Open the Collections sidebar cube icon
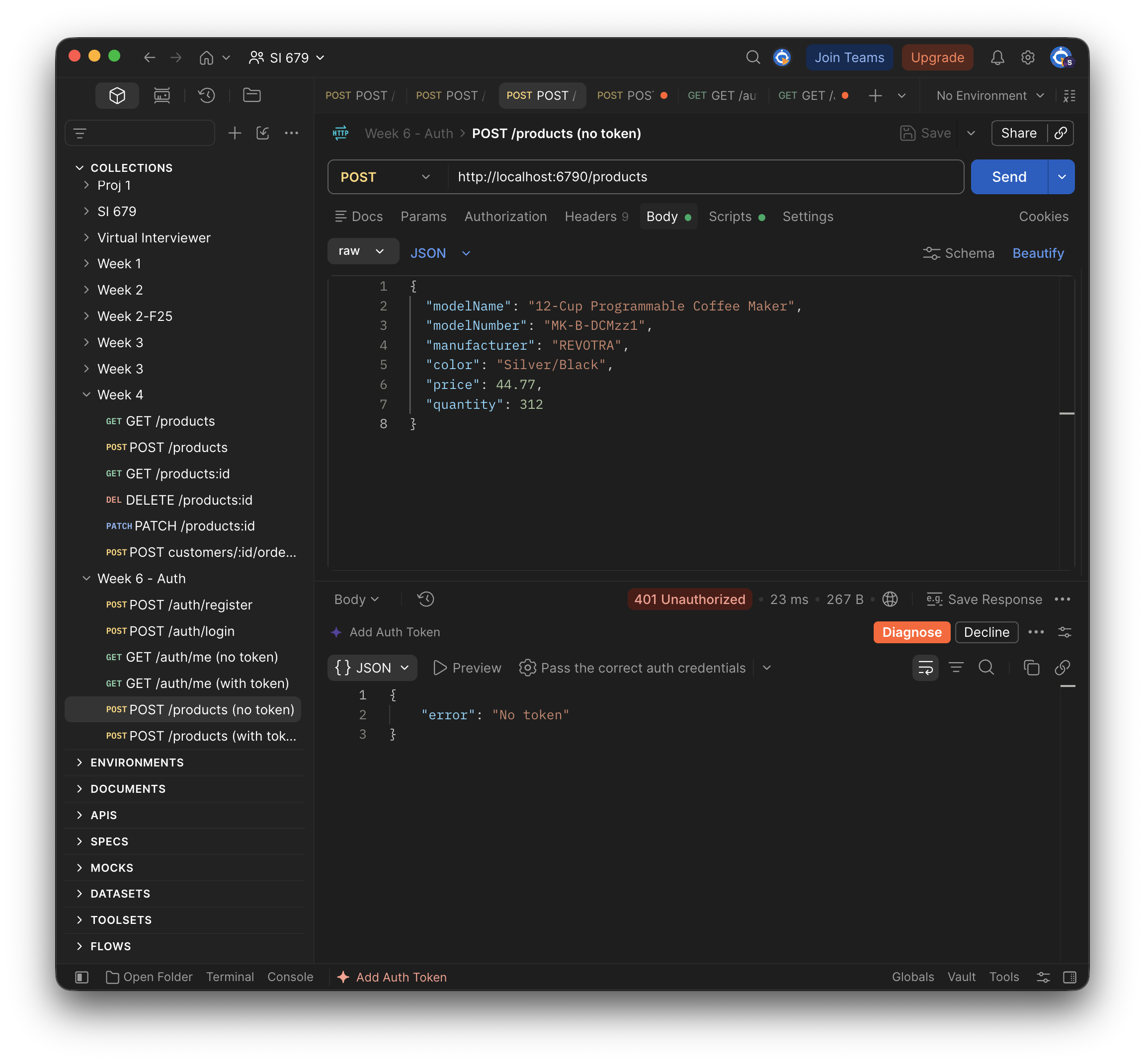The width and height of the screenshot is (1145, 1064). point(117,95)
